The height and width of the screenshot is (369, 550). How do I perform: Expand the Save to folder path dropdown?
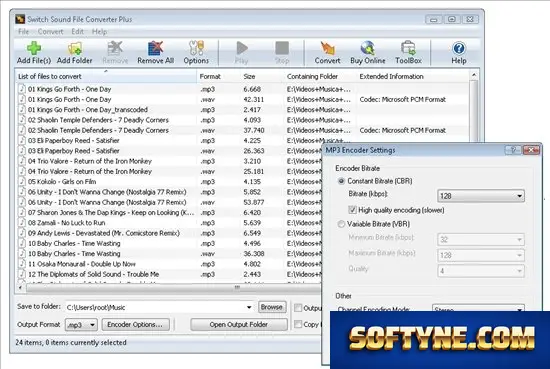pos(249,307)
